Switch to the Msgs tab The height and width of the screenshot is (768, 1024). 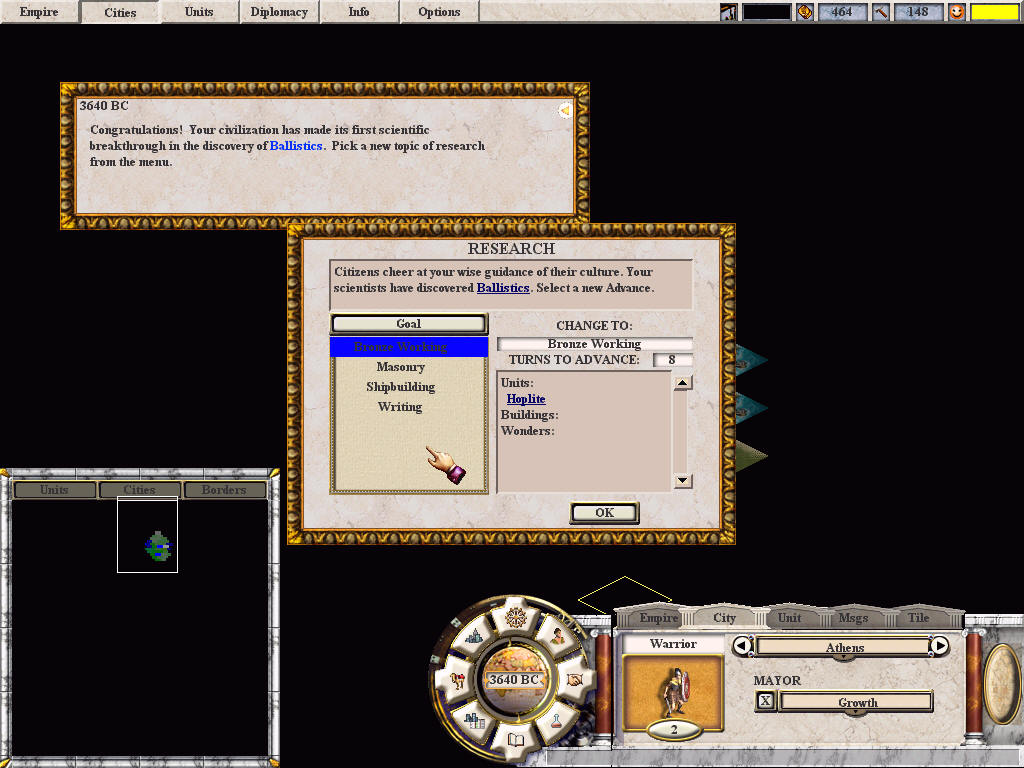pyautogui.click(x=854, y=618)
